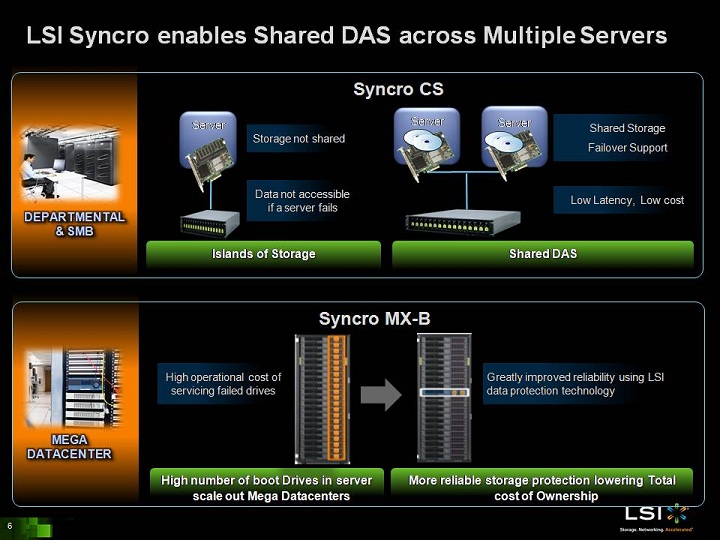Click the small storage enclosure under the single server
The image size is (720, 540).
(210, 223)
